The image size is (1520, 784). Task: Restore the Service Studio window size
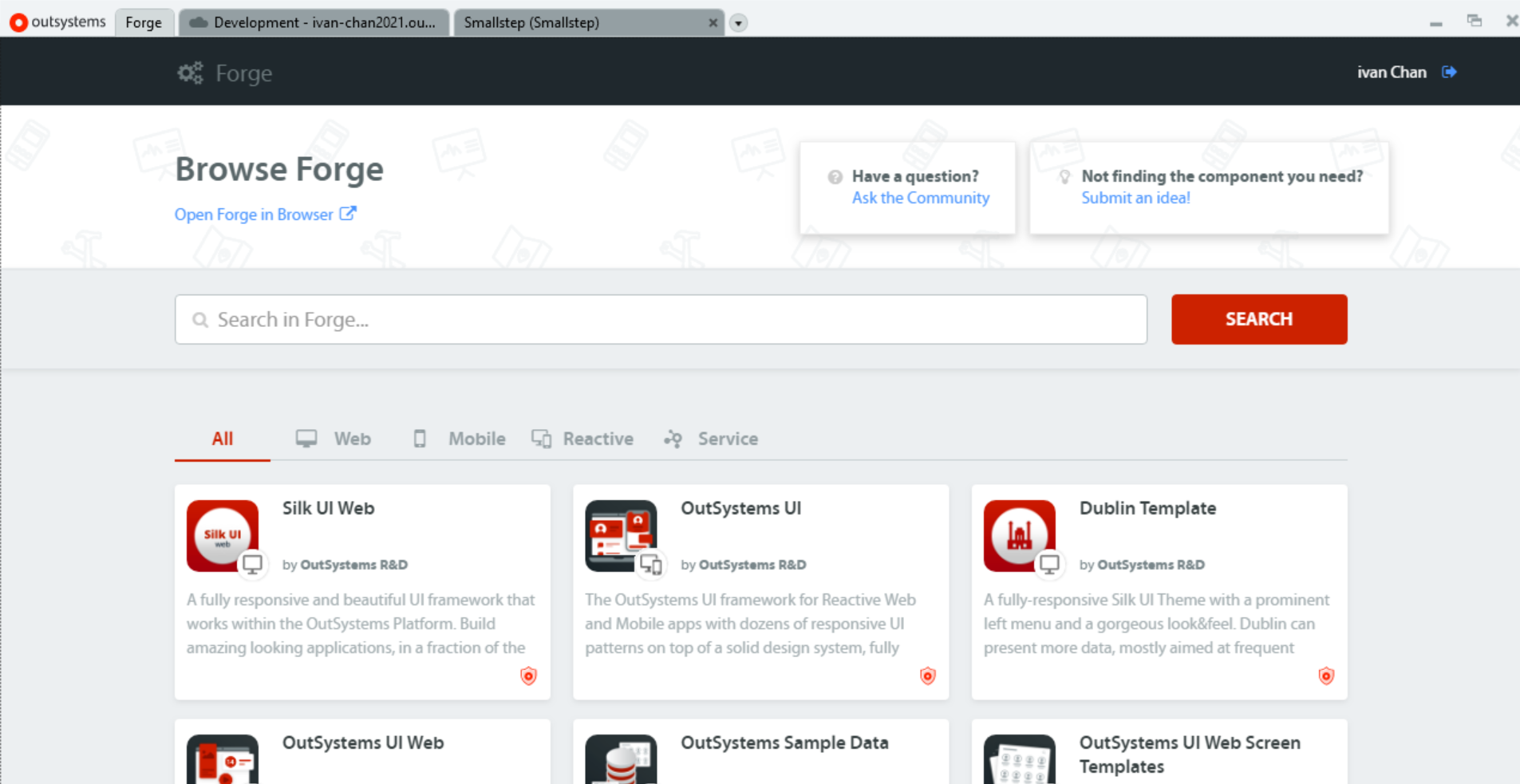(x=1475, y=22)
